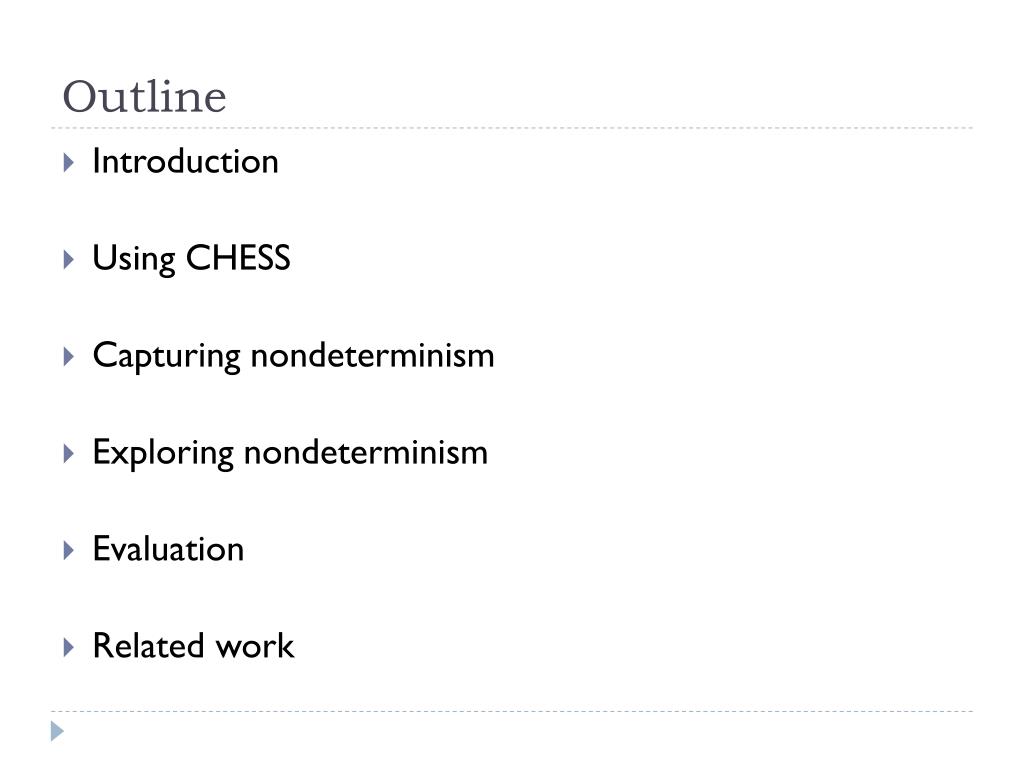
Task: Click the Capturing nondeterminism text
Action: 293,357
